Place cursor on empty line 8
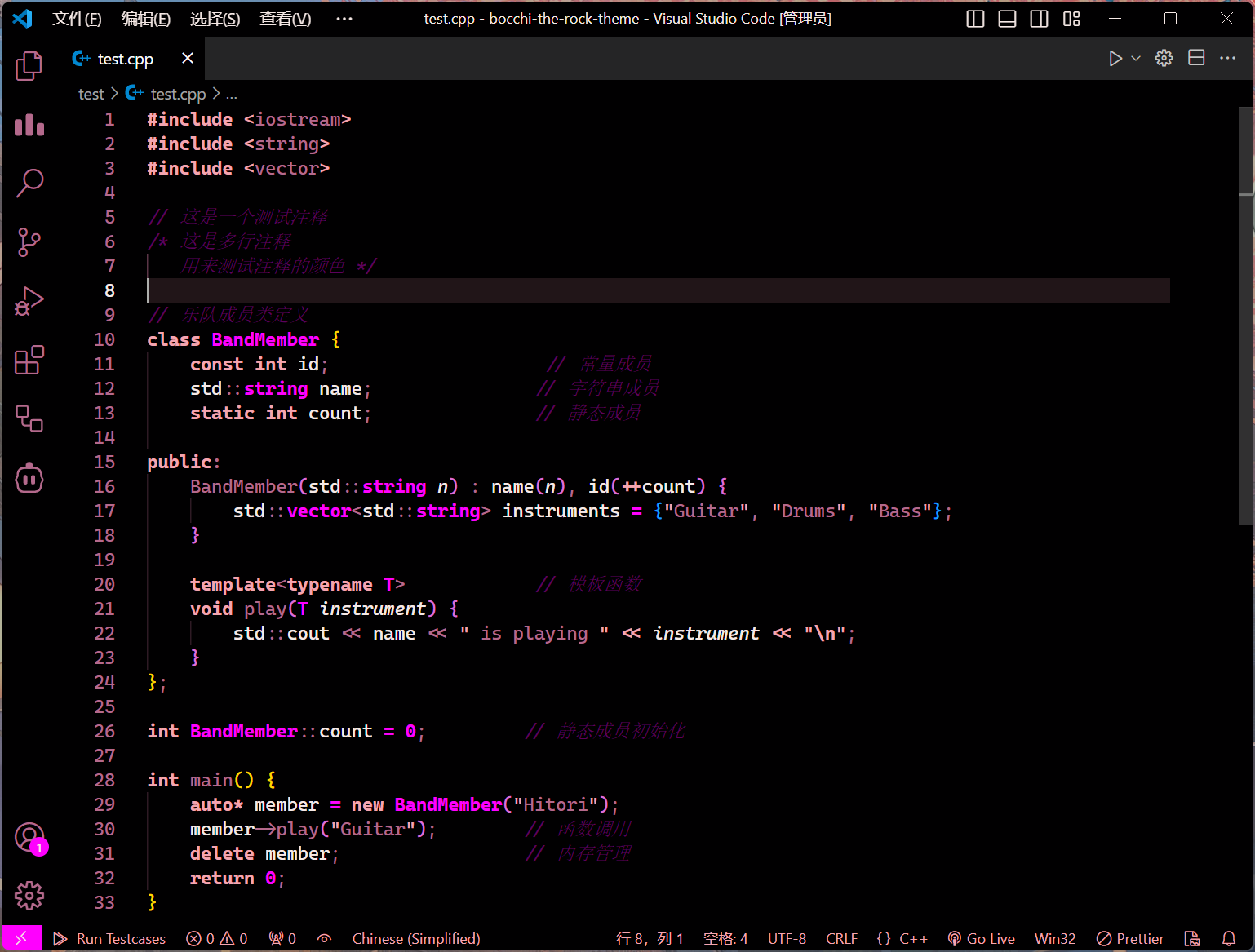Viewport: 1255px width, 952px height. tap(658, 290)
